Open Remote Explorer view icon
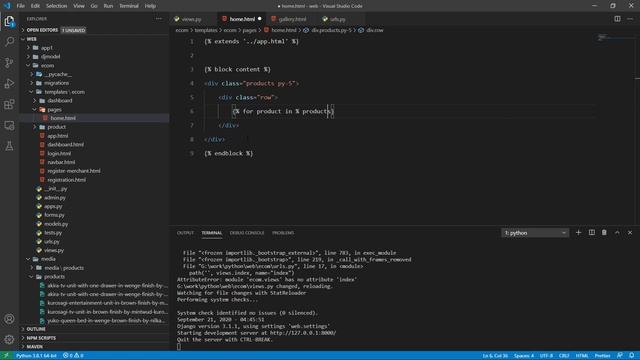Screen dimensions: 640x360 click(x=9, y=125)
